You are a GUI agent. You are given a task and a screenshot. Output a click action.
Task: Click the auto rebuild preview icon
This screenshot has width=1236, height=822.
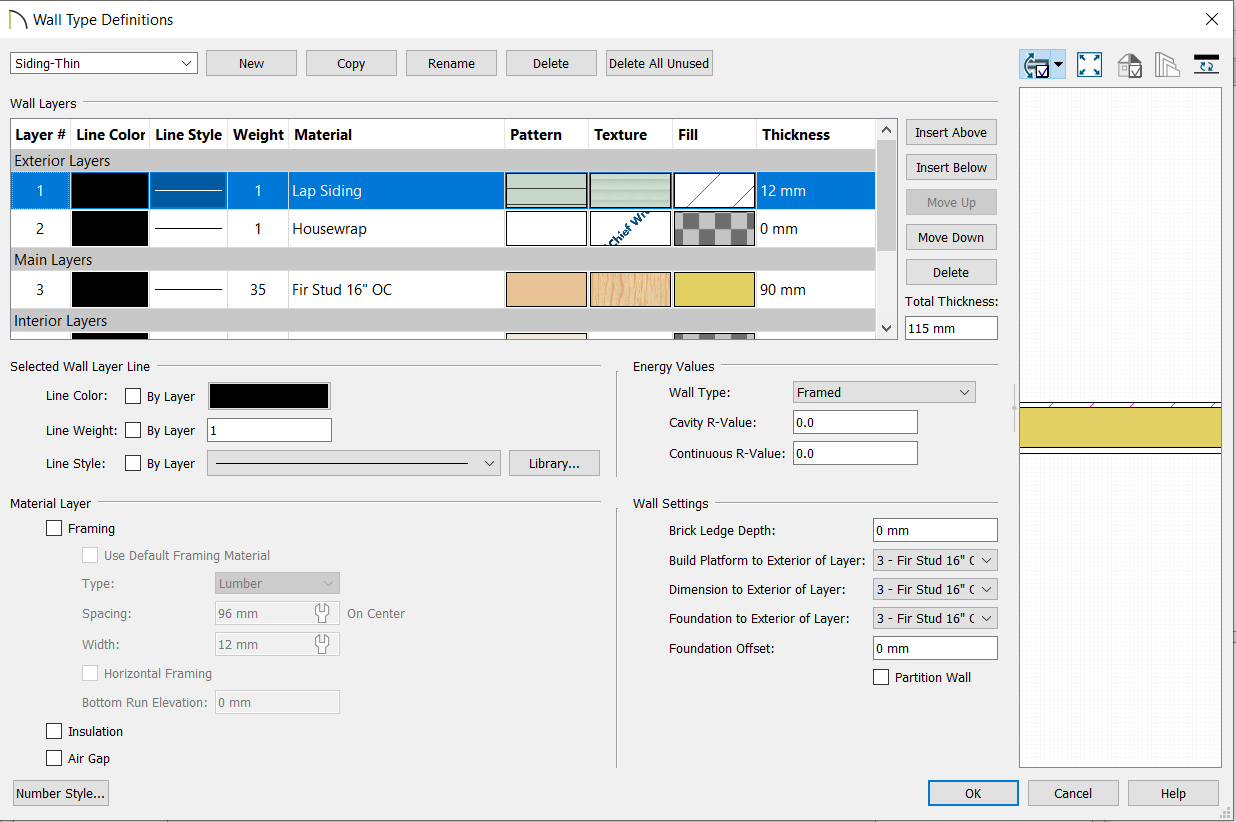pos(1035,65)
